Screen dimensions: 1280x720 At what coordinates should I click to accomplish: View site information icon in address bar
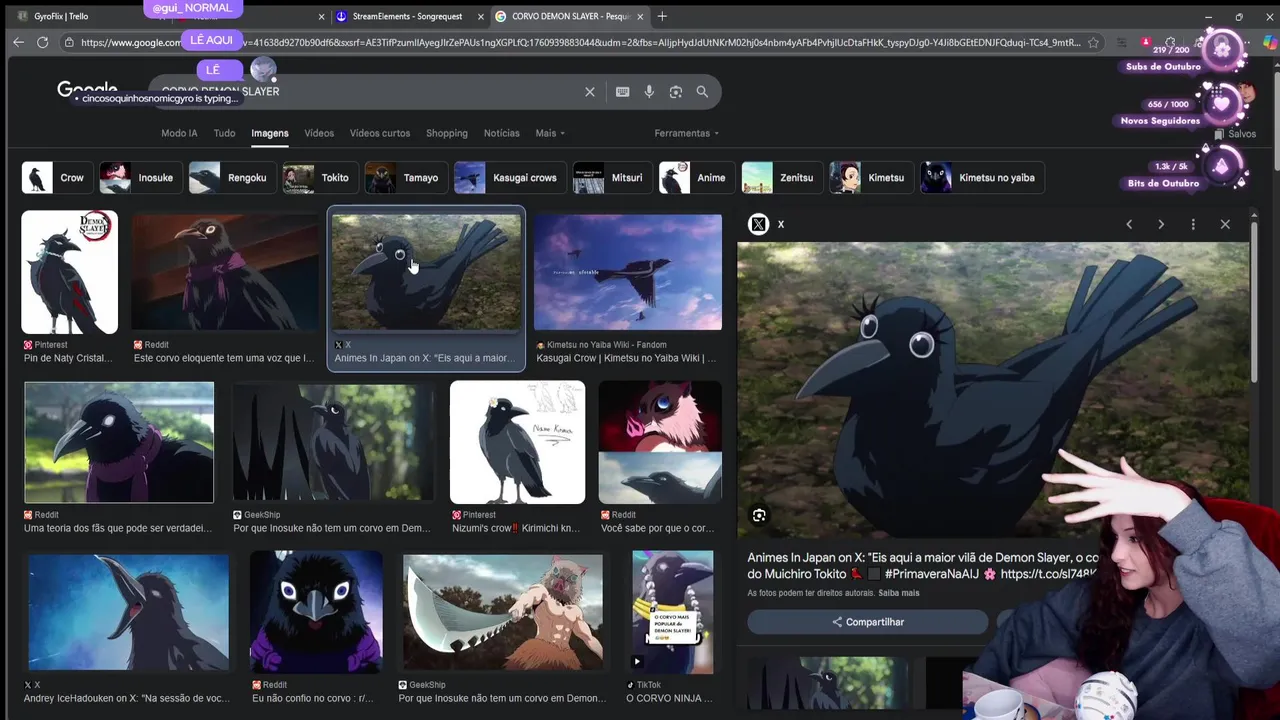click(x=68, y=43)
